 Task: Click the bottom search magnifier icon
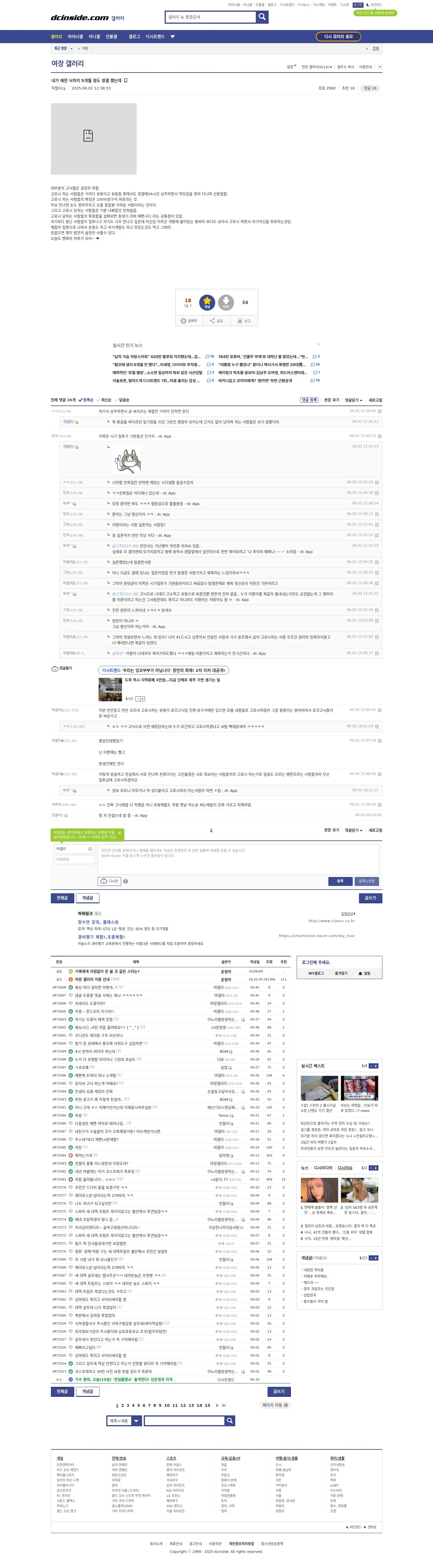point(230,1421)
